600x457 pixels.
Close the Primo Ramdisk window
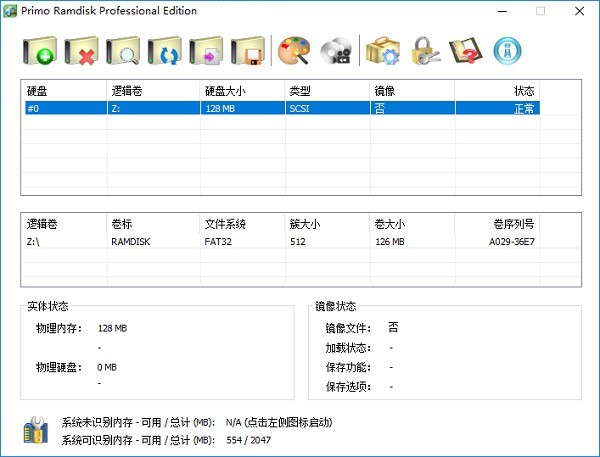point(579,11)
